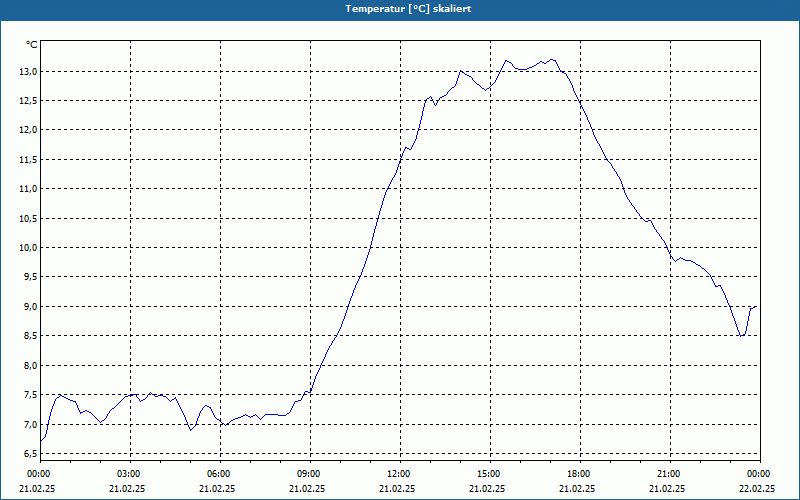This screenshot has height=500, width=800.
Task: Select the 7,5 temperature axis label
Action: 31,395
